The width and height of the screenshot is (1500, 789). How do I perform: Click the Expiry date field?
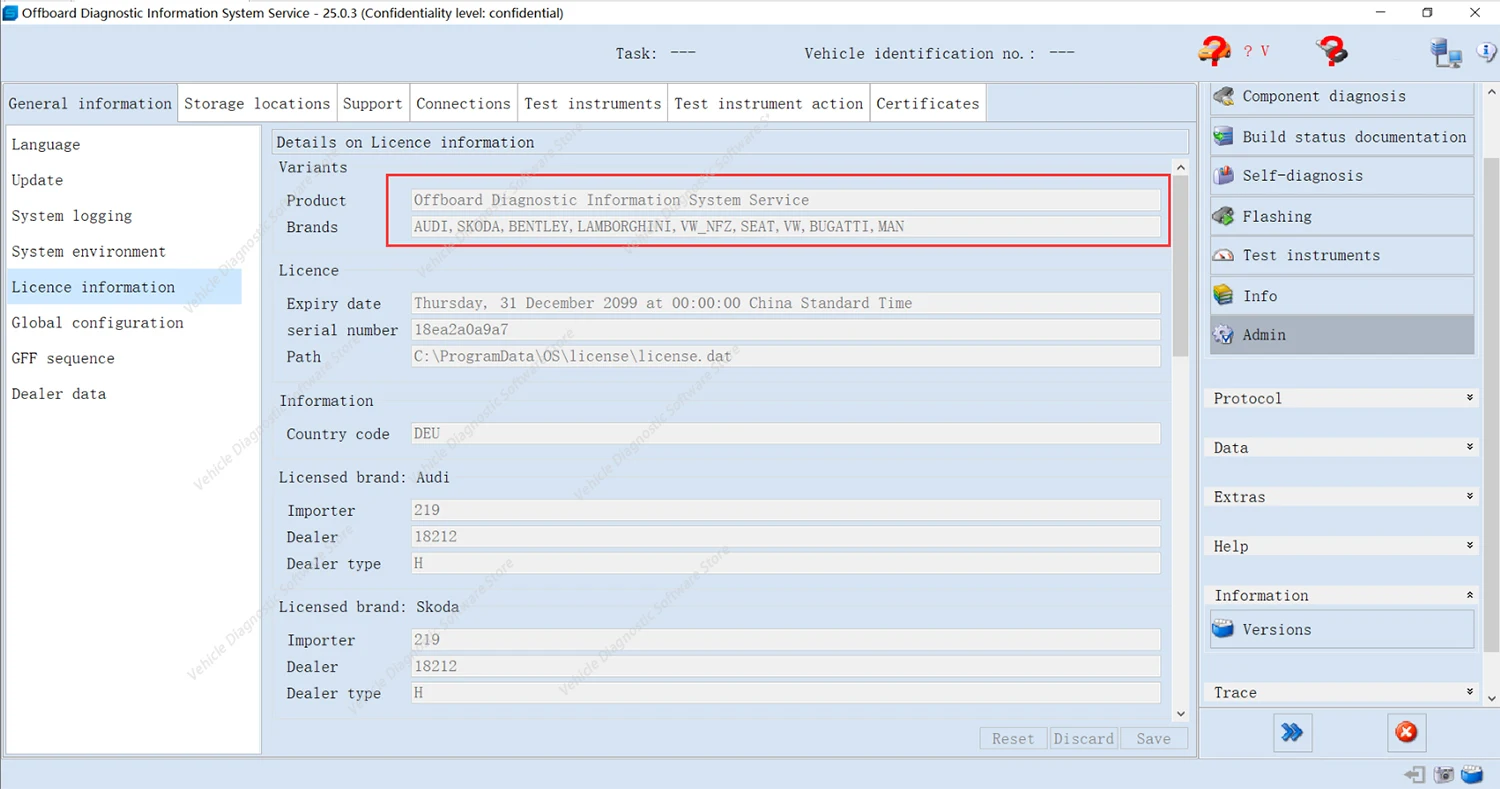point(786,303)
